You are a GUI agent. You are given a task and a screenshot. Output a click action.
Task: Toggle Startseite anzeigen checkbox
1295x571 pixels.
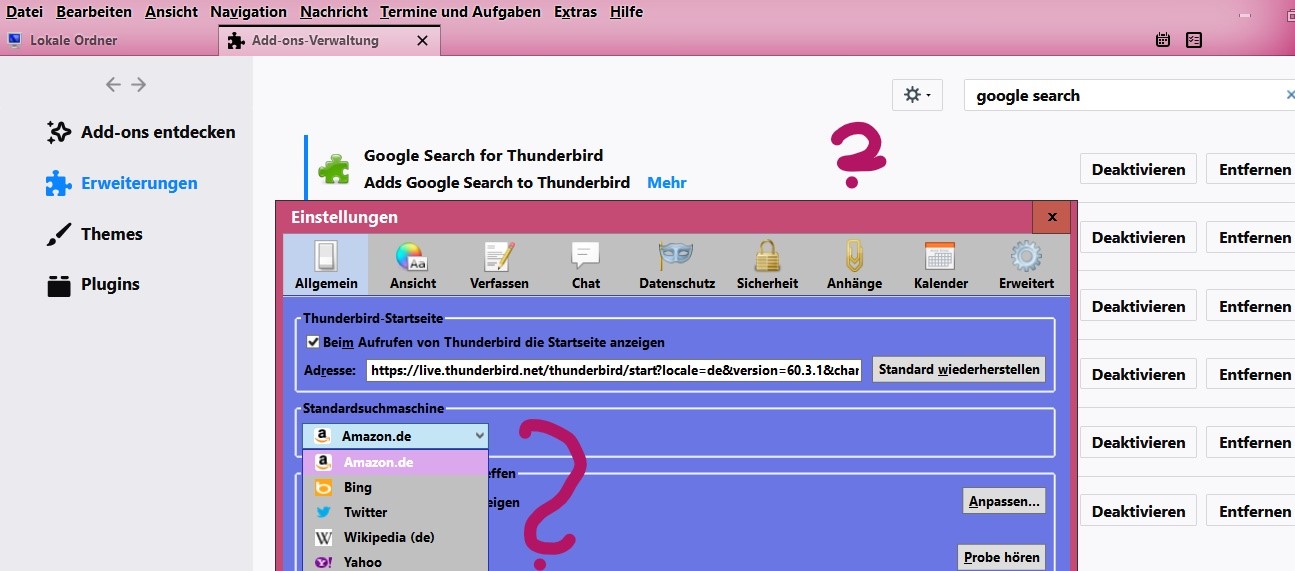click(x=313, y=342)
